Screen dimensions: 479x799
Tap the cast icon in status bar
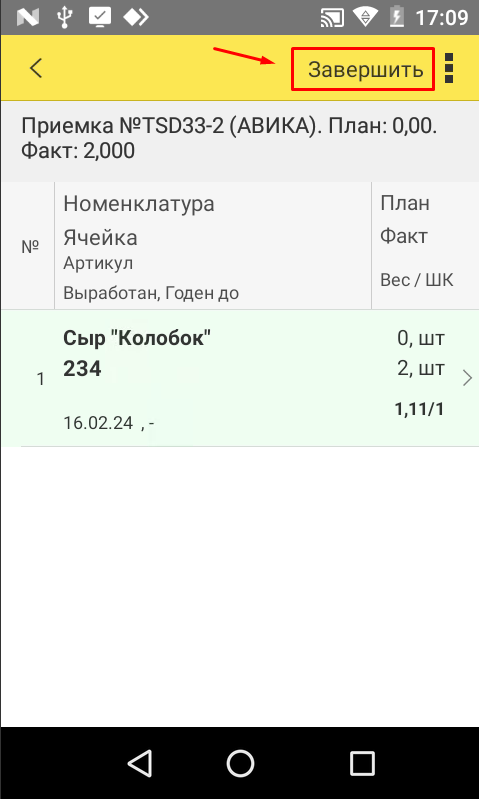[333, 18]
